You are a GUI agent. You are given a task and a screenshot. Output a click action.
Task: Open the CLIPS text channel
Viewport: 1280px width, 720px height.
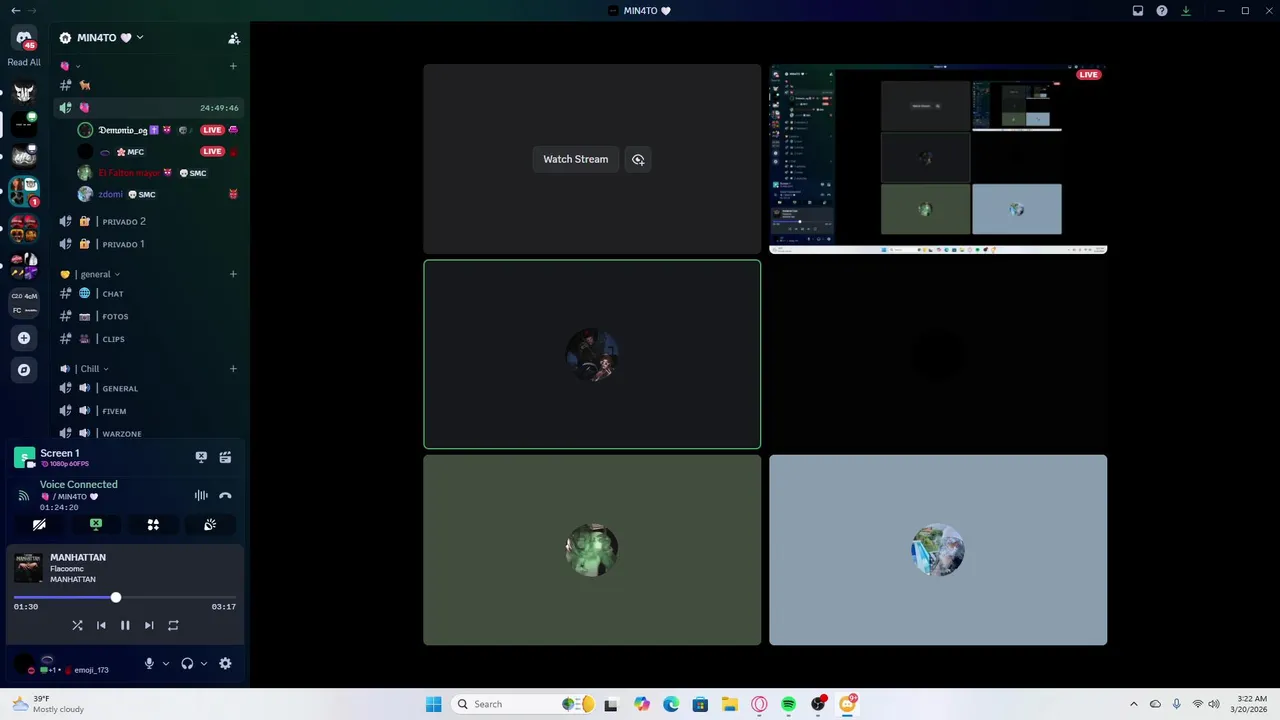tap(148, 339)
